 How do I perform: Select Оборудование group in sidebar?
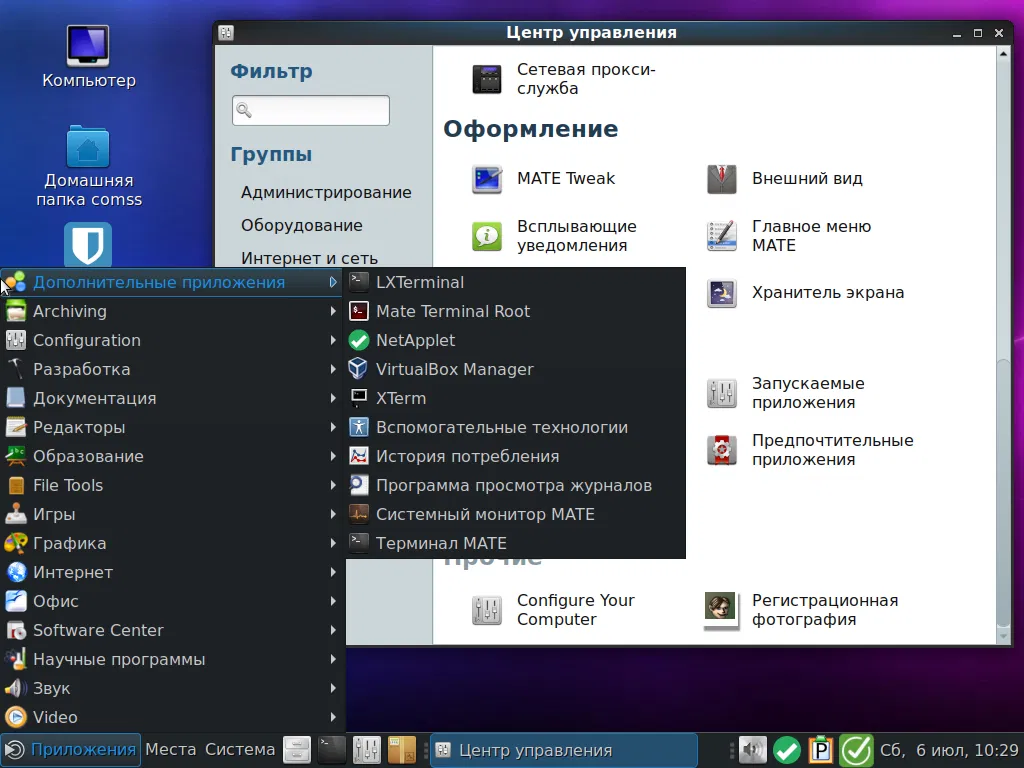click(302, 225)
